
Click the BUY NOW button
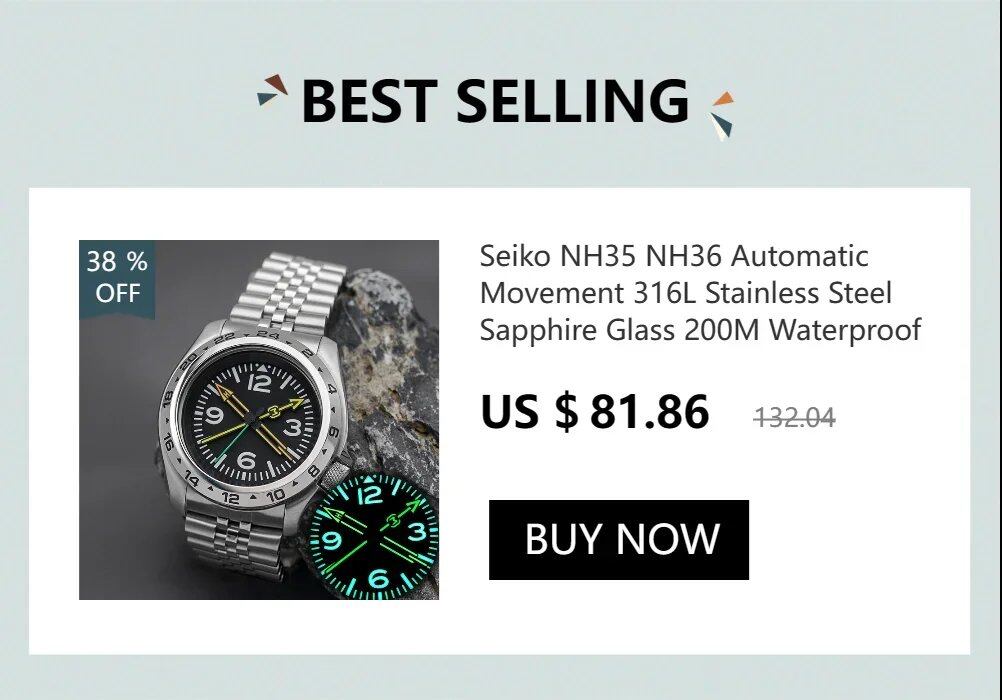(619, 540)
